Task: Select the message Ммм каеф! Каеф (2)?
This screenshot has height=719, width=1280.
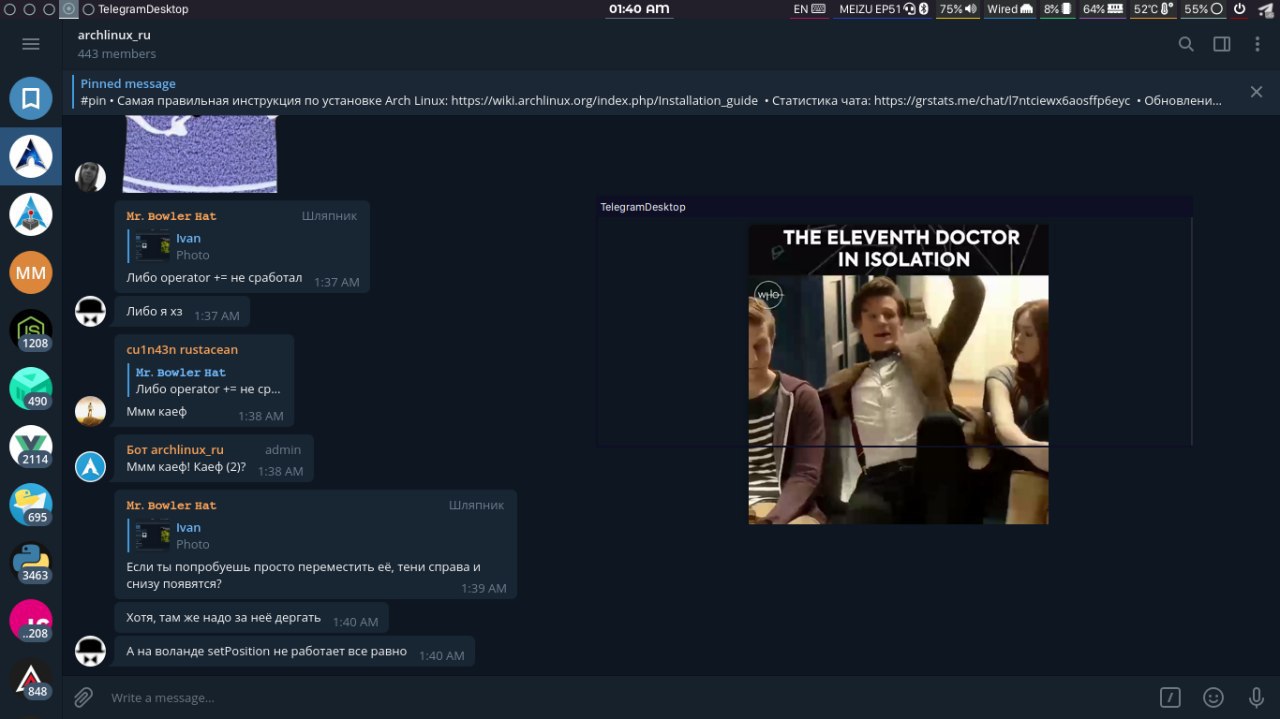Action: tap(214, 459)
